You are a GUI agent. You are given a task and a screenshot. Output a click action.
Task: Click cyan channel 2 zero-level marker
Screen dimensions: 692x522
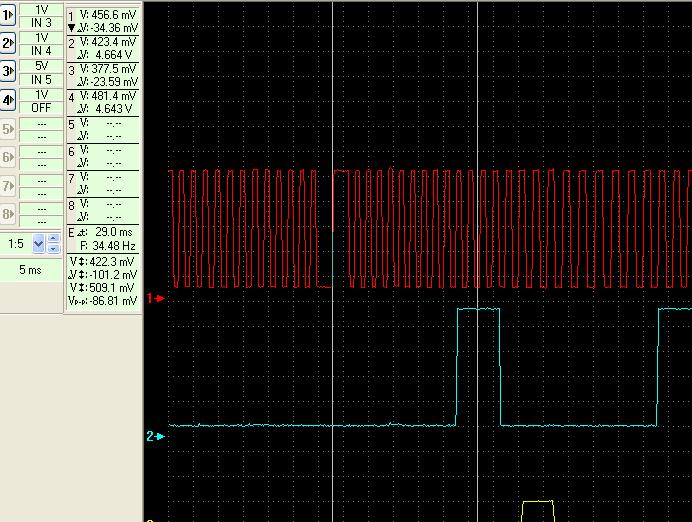point(154,436)
